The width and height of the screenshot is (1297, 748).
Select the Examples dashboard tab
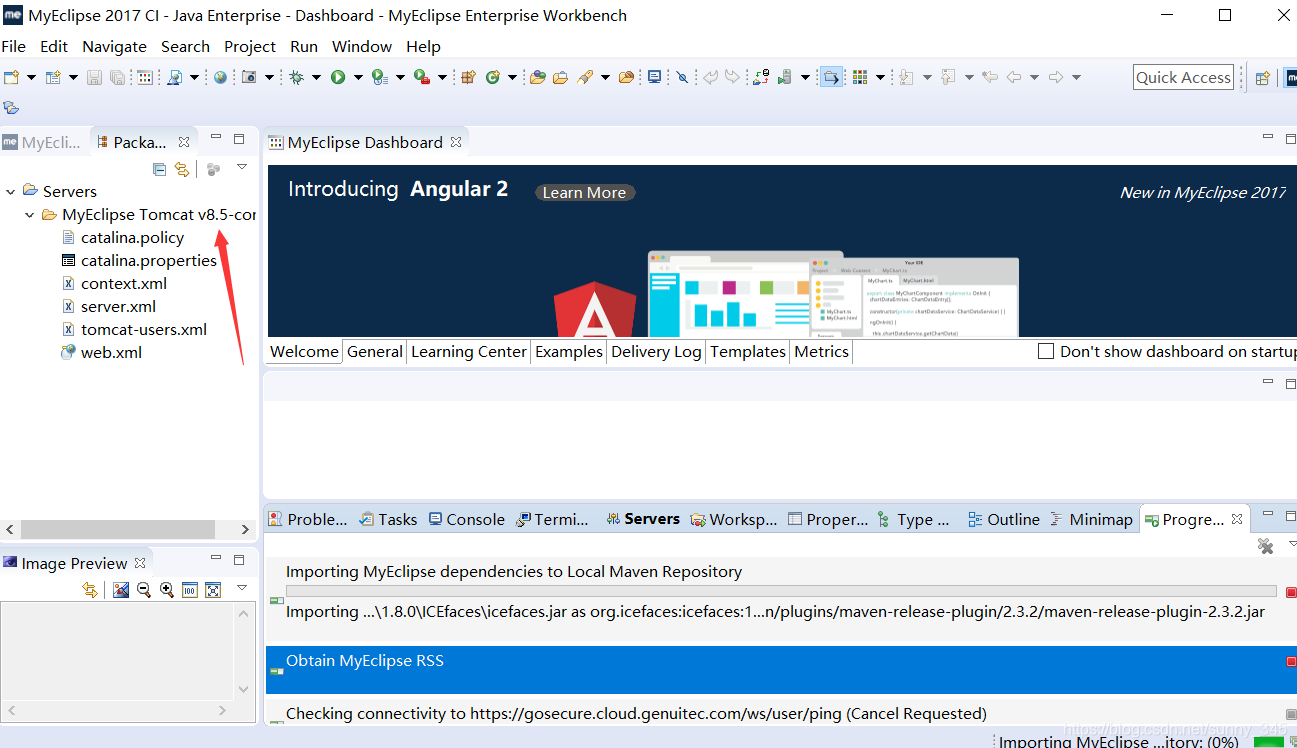(x=569, y=351)
